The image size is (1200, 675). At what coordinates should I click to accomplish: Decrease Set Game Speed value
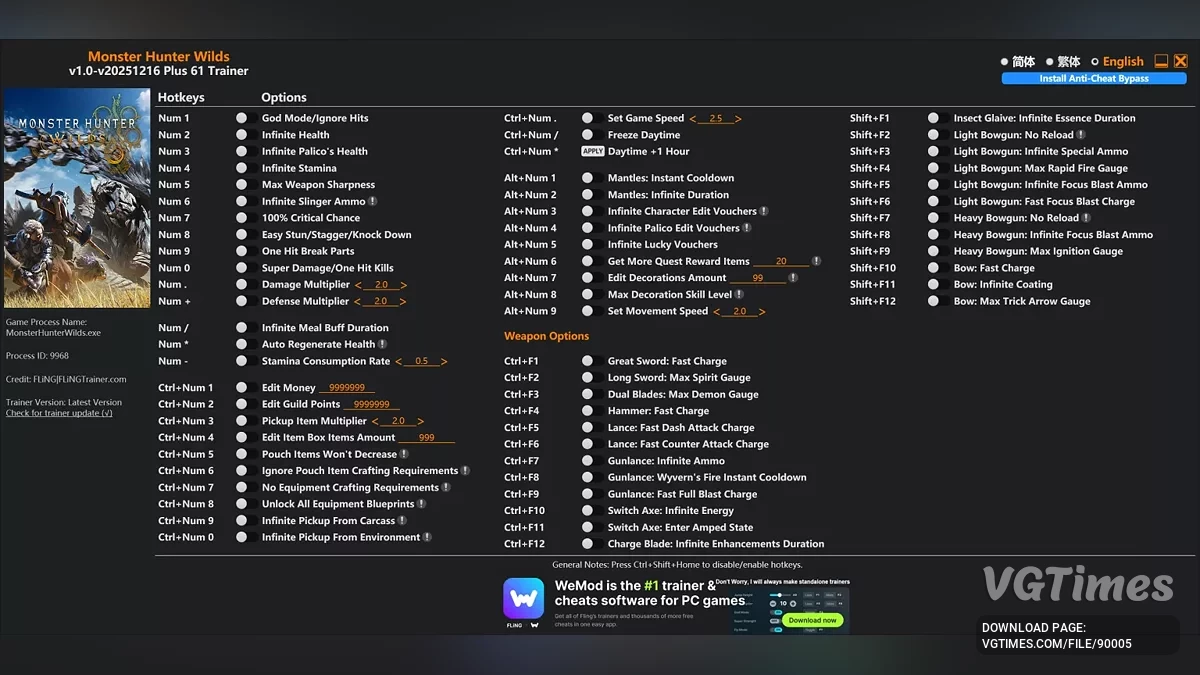pyautogui.click(x=693, y=118)
